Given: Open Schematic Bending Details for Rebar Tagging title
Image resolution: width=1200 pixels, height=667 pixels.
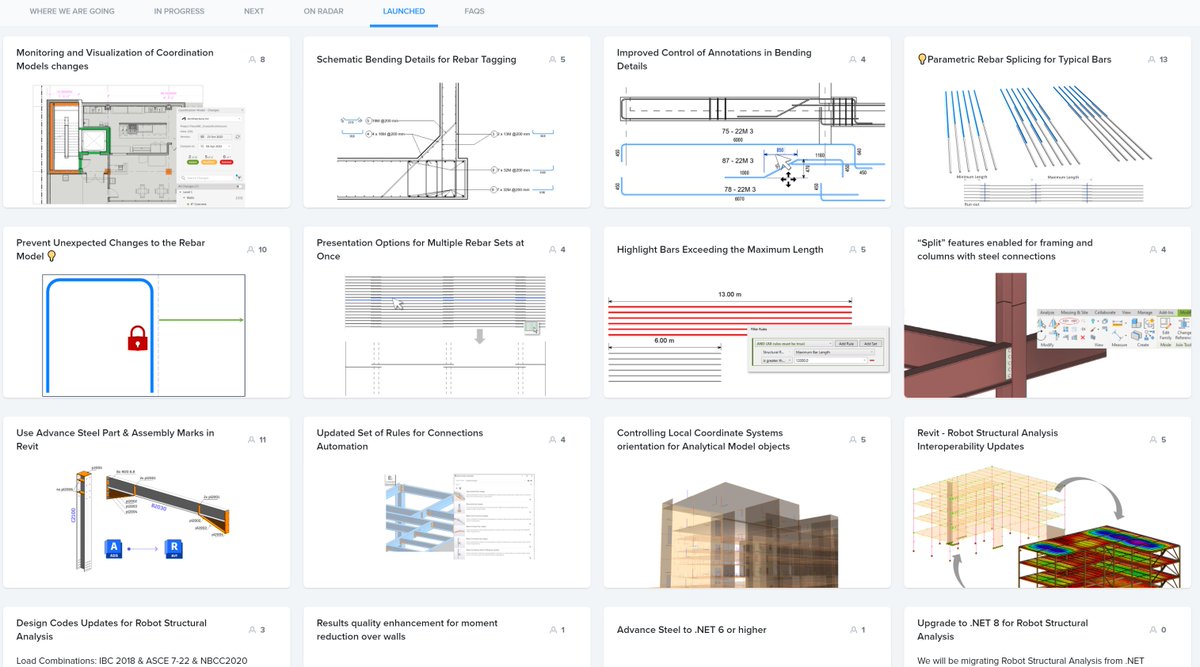Looking at the screenshot, I should point(416,59).
